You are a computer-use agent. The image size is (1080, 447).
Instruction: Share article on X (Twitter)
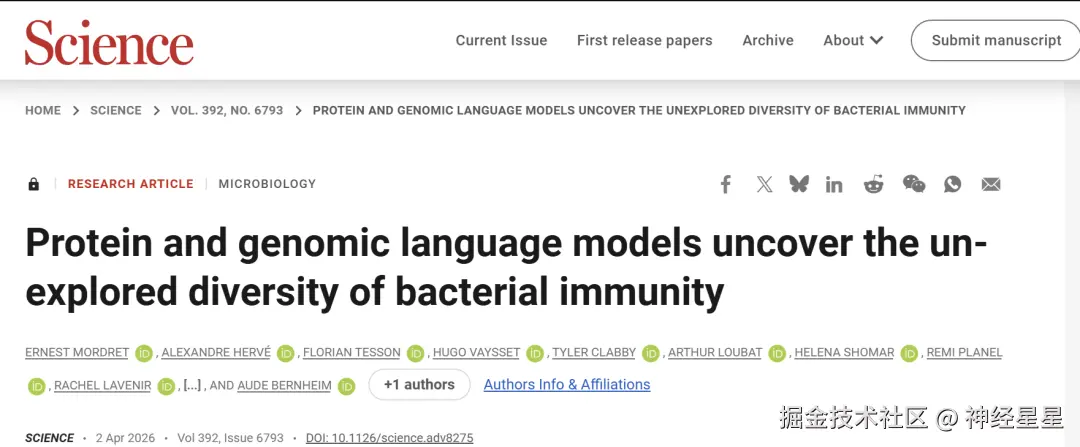tap(765, 184)
